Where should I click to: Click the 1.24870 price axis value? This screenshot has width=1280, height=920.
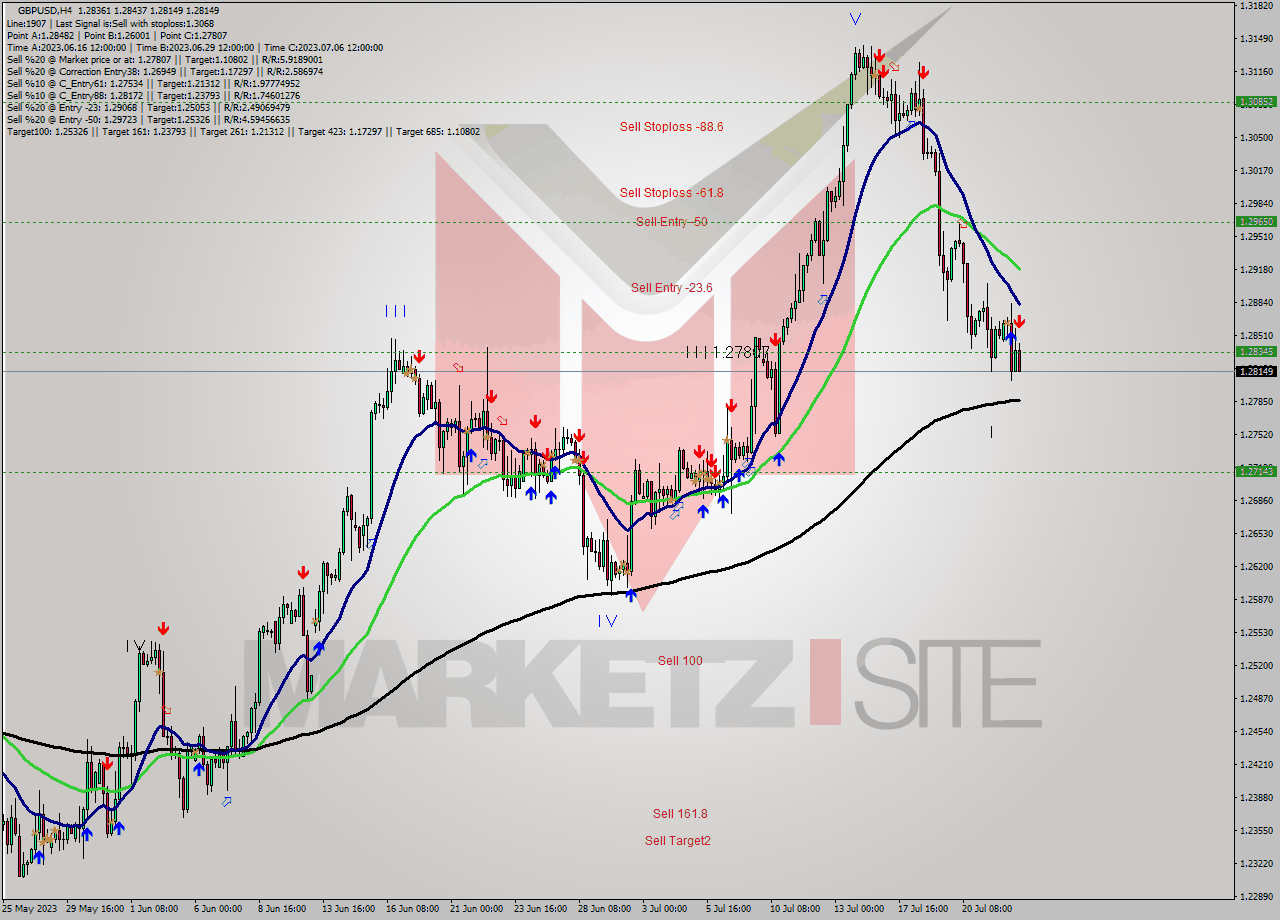tap(1255, 699)
